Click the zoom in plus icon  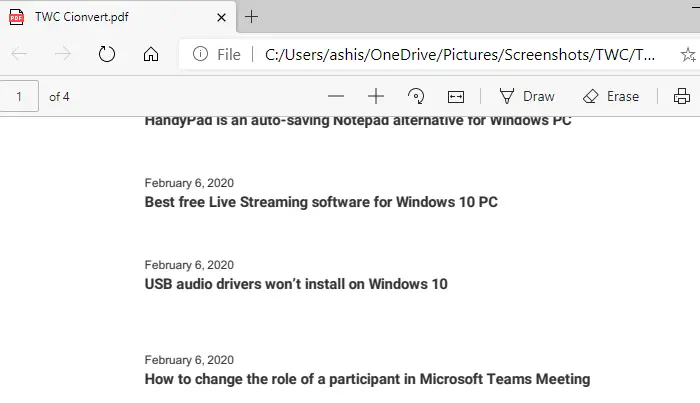click(376, 96)
